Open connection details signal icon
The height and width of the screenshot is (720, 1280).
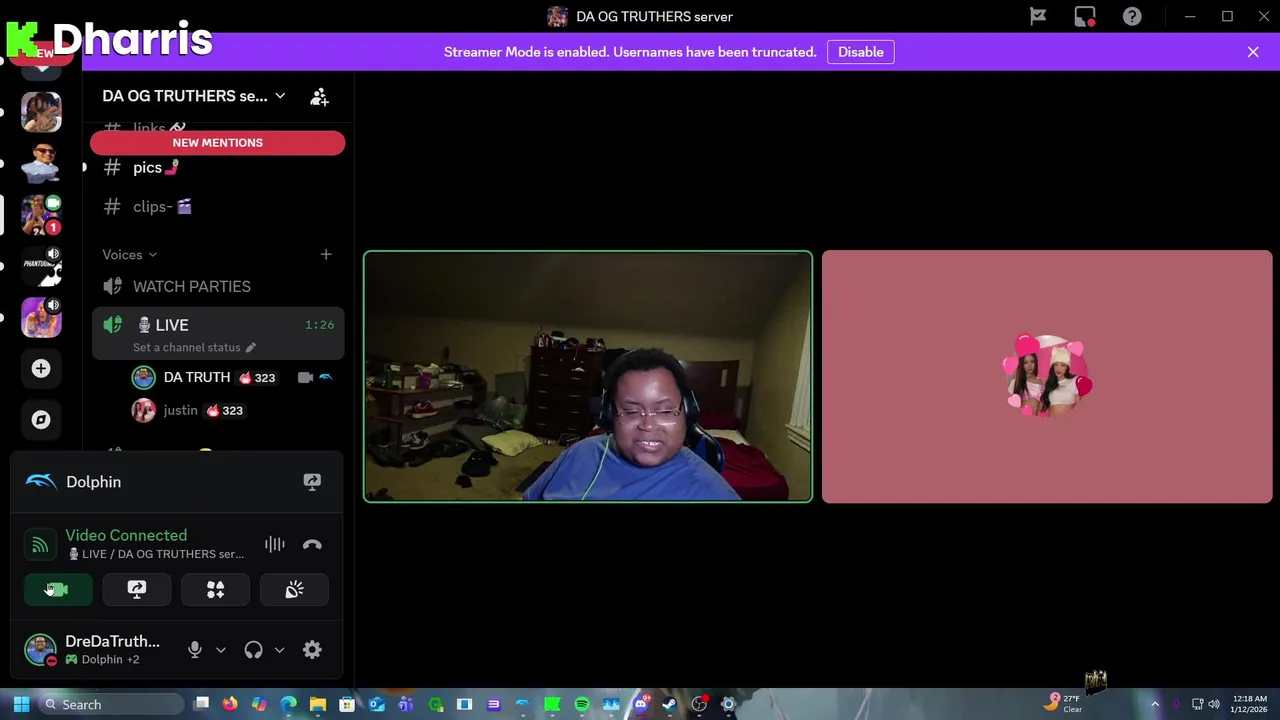pos(39,545)
